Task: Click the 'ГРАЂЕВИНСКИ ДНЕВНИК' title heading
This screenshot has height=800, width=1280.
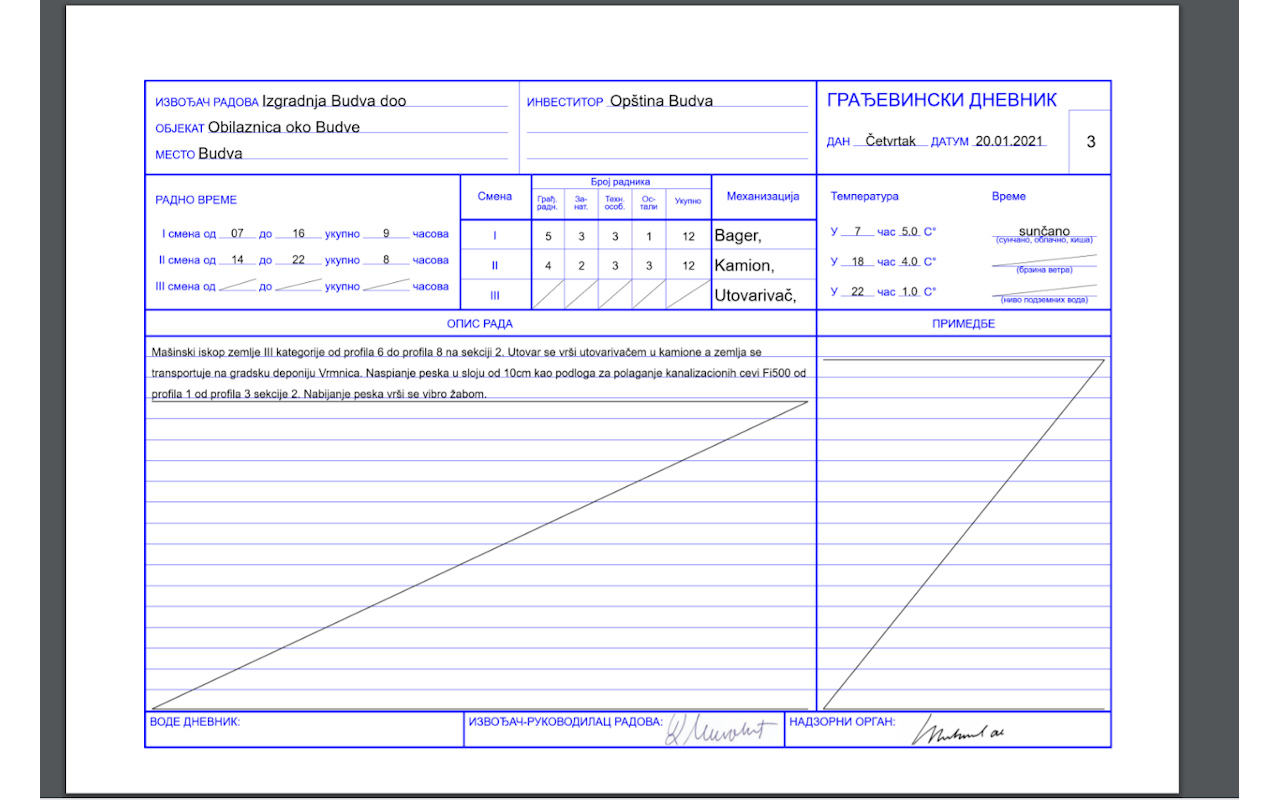Action: tap(941, 100)
